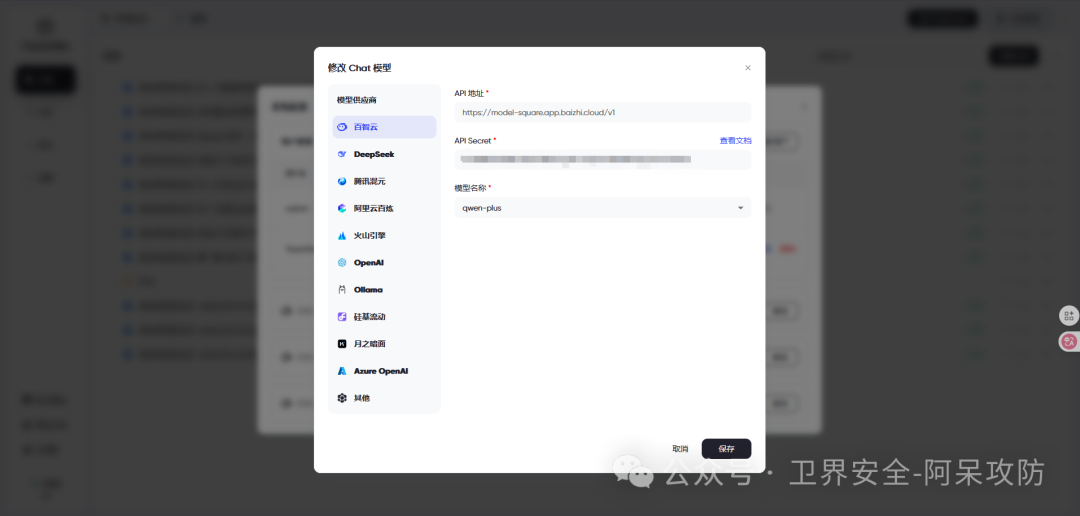
Task: Choose 阿里云百炼 as model provider
Action: point(384,208)
